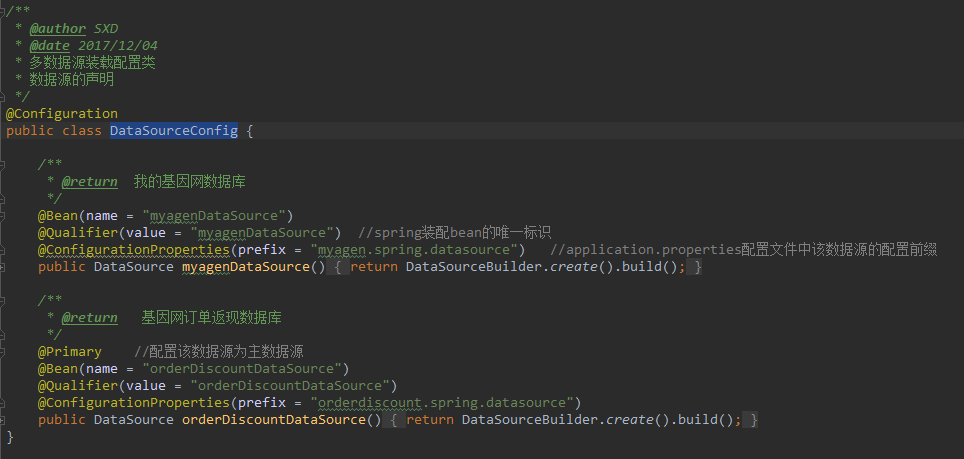Expand the folded opening brace of the orderDiscountDataSource method

tap(395, 420)
